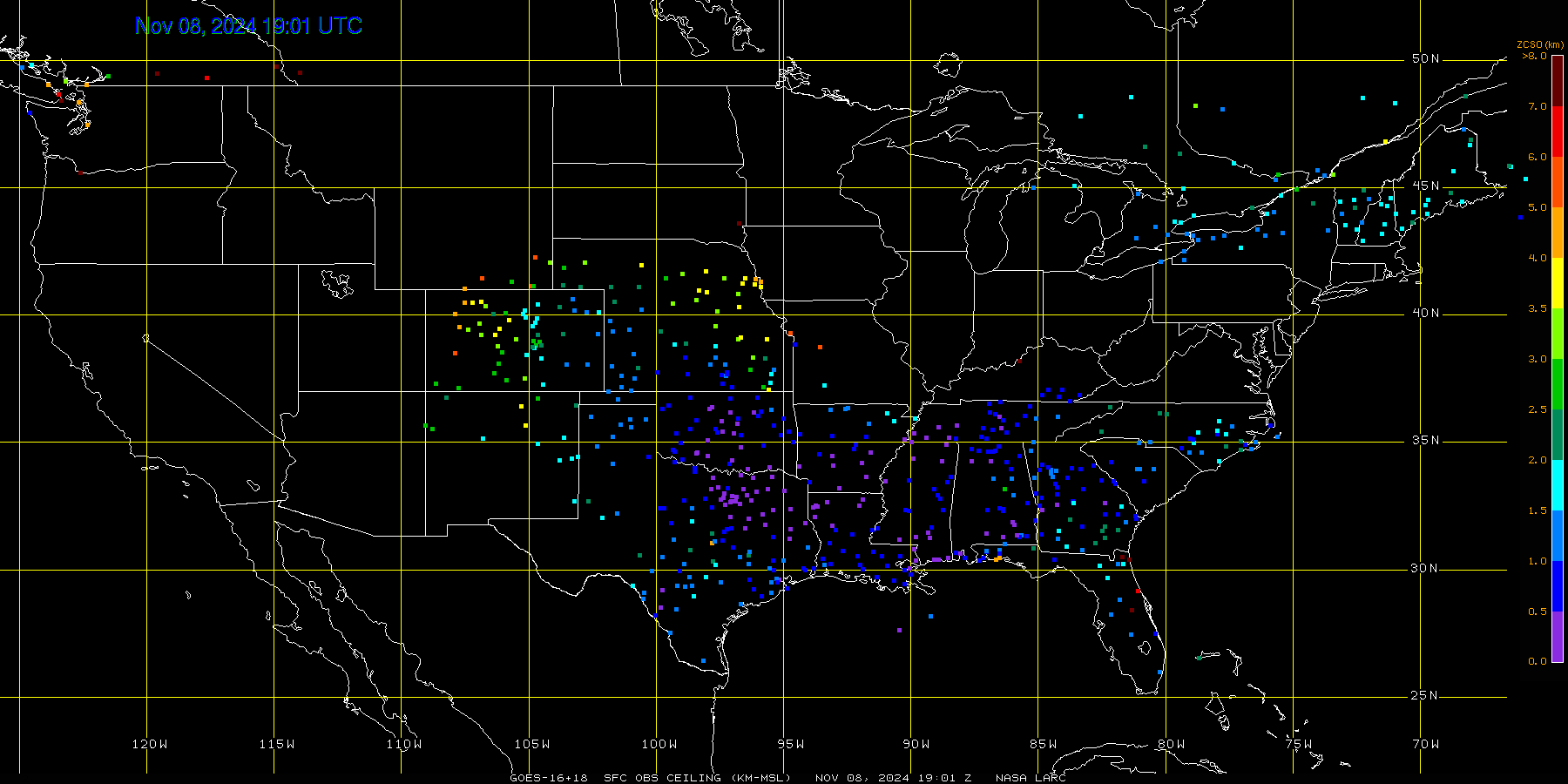The height and width of the screenshot is (784, 1568).
Task: Click the 115 W longitude label
Action: [x=277, y=744]
